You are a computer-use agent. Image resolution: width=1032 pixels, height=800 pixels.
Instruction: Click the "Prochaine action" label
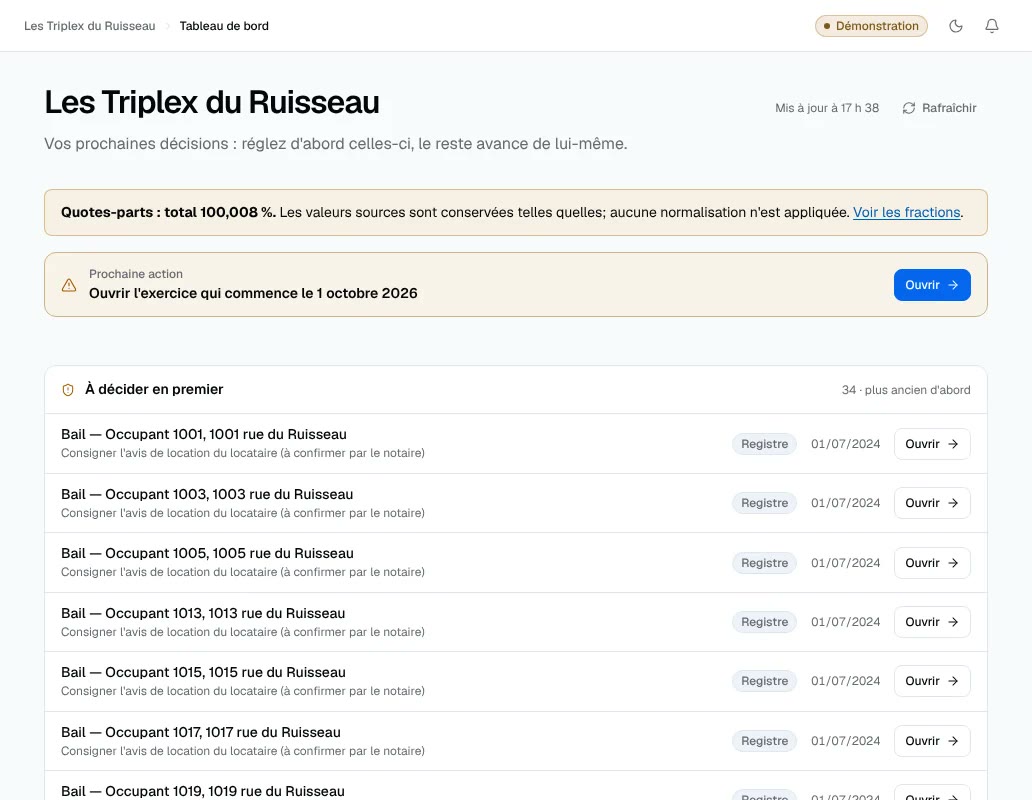tap(136, 274)
